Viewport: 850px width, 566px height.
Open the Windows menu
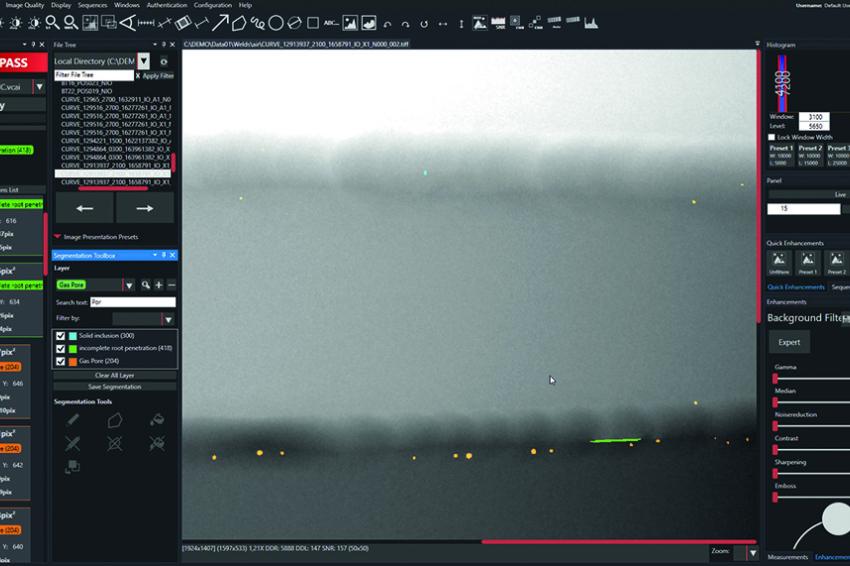(127, 5)
